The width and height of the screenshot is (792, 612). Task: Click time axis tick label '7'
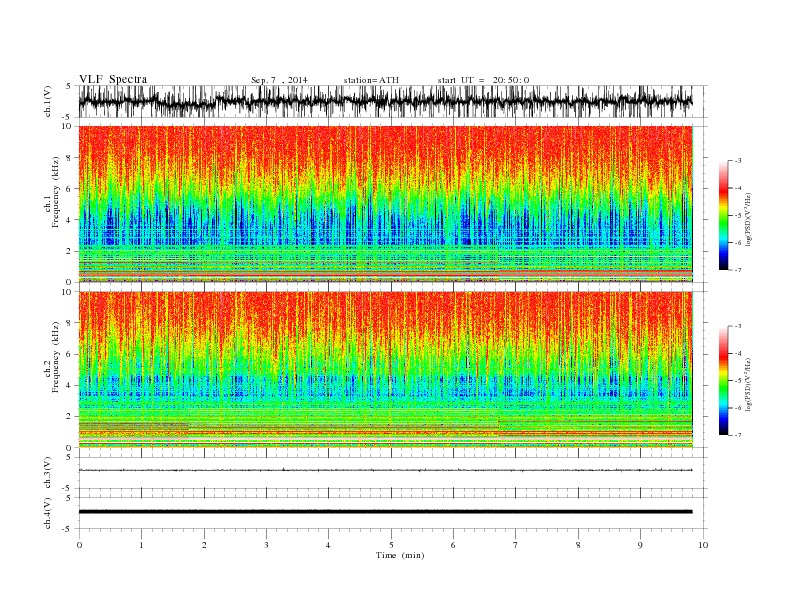click(x=516, y=545)
